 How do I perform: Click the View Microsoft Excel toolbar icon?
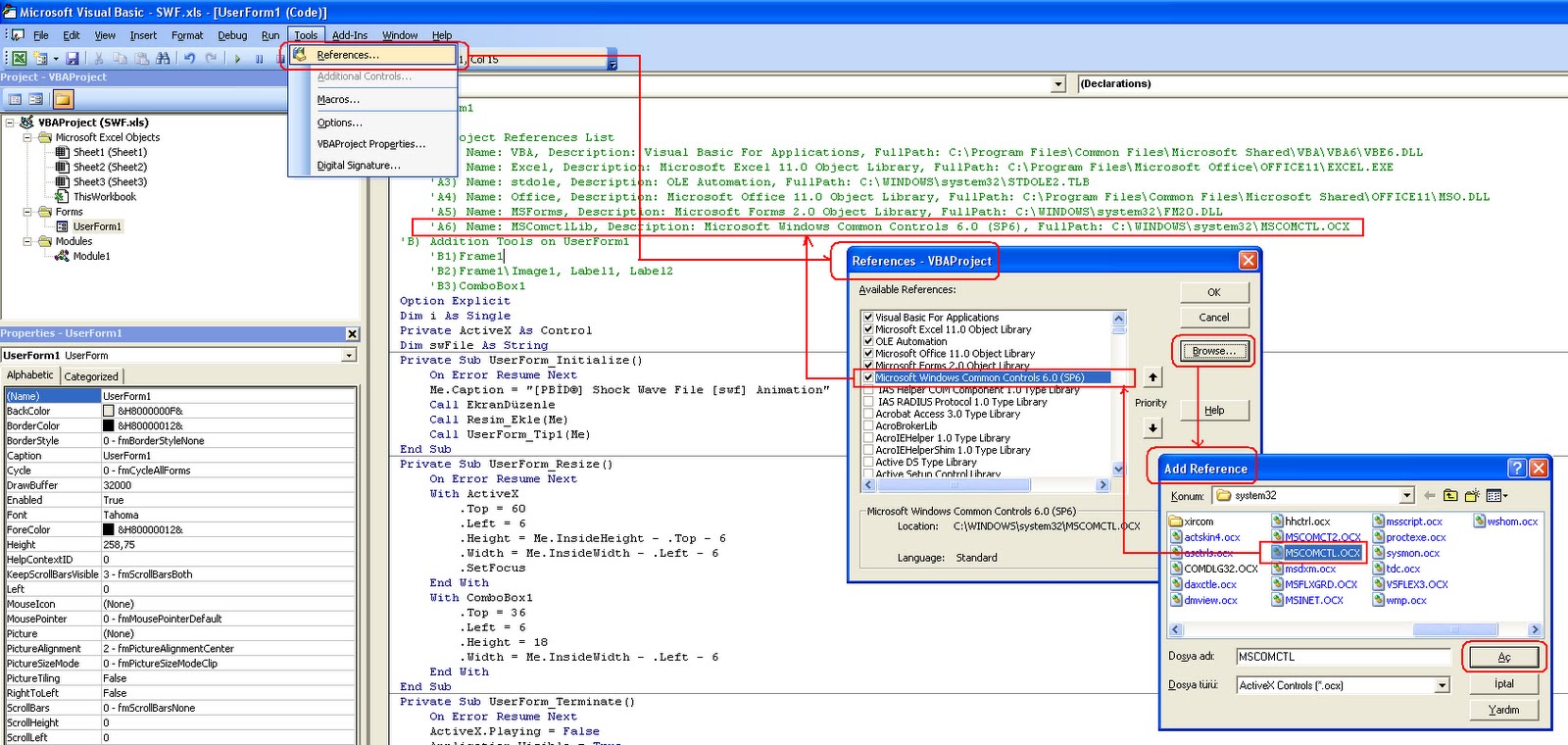point(19,59)
